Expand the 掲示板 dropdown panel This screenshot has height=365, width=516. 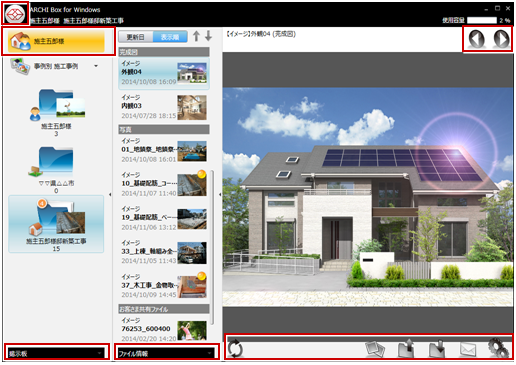coord(56,353)
